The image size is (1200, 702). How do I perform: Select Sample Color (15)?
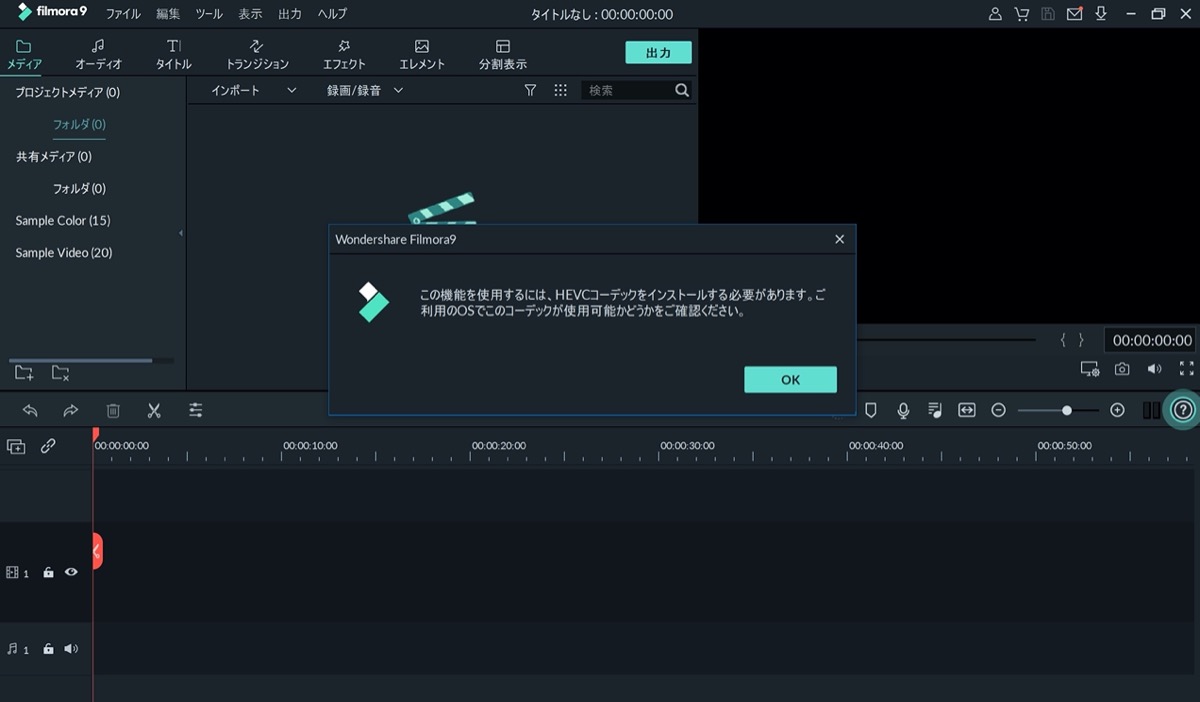(63, 220)
